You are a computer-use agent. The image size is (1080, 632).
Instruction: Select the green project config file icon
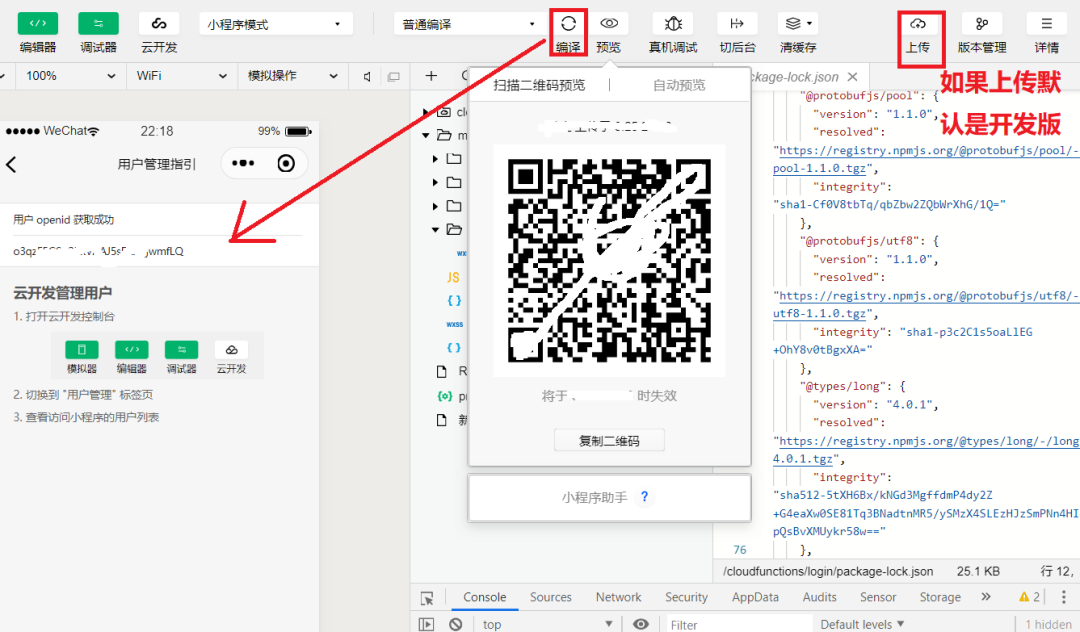pyautogui.click(x=445, y=396)
